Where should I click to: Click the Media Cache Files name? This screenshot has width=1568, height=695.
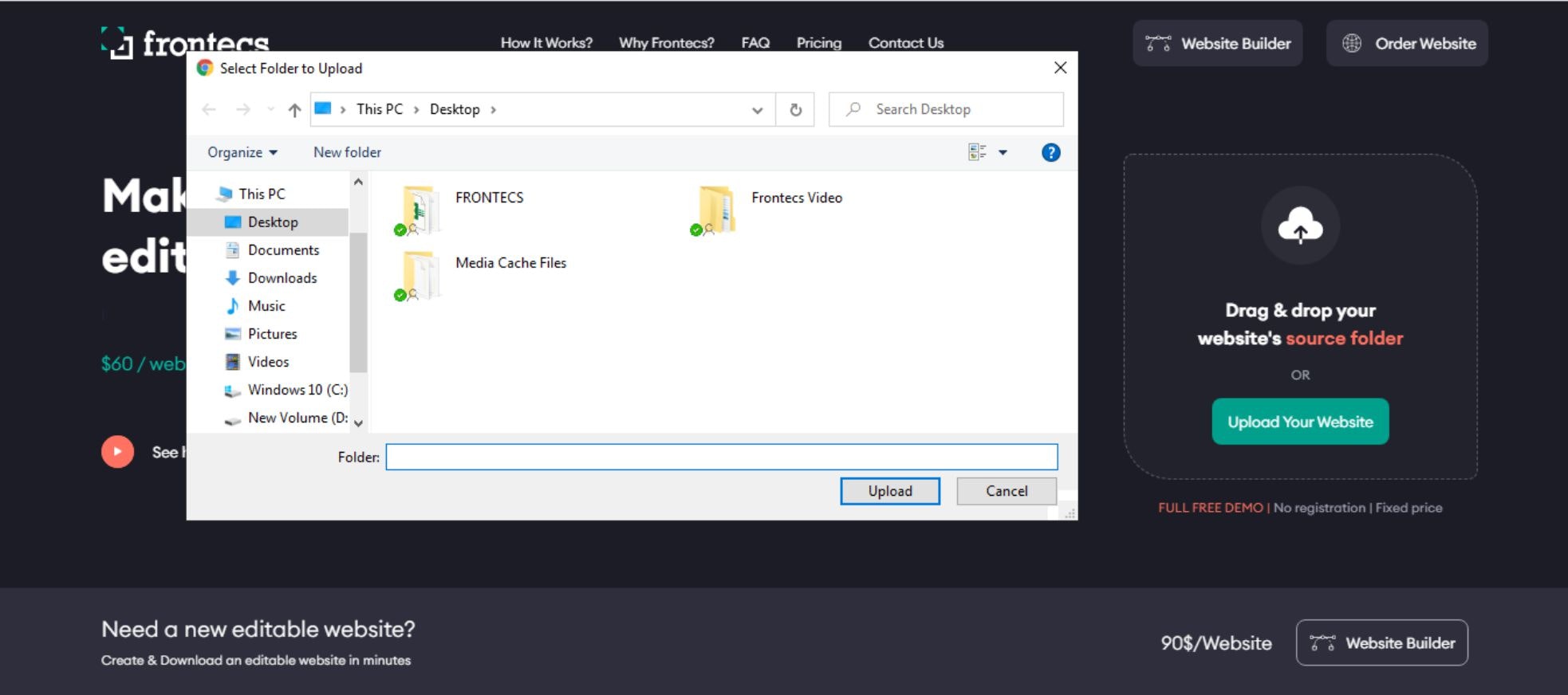[x=510, y=262]
